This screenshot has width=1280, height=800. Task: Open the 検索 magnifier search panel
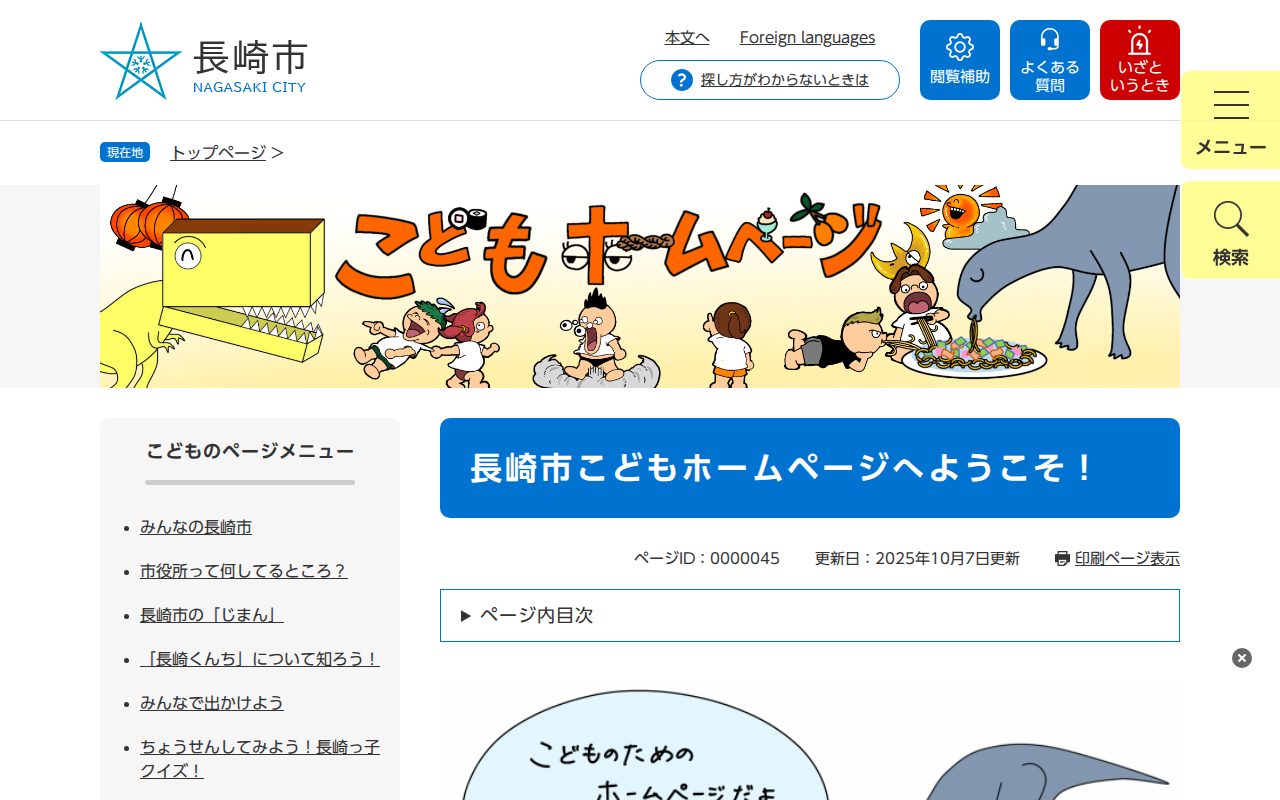pyautogui.click(x=1231, y=231)
